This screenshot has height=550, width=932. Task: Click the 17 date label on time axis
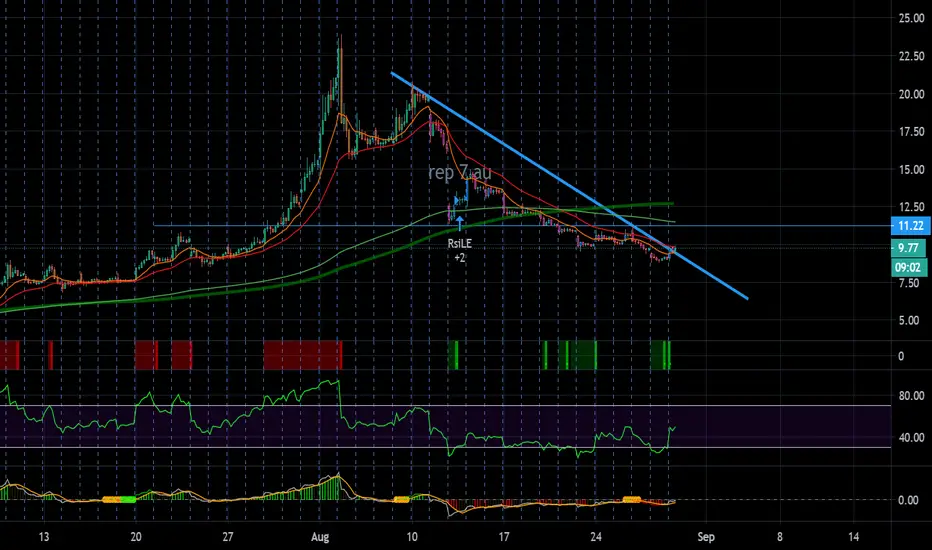[x=503, y=537]
